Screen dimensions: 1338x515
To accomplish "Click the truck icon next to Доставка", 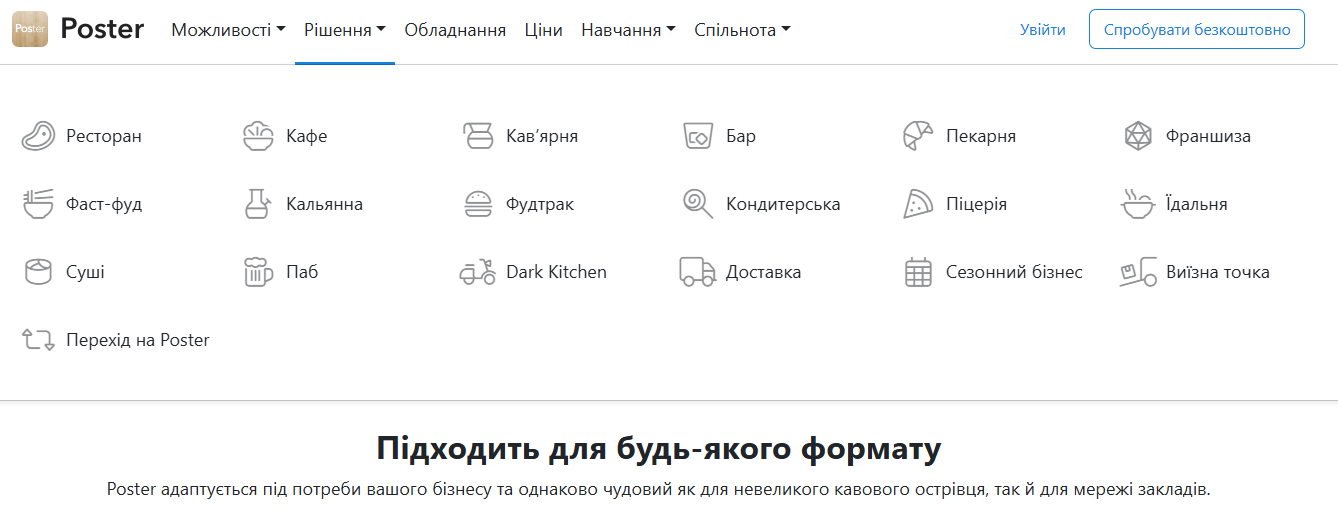I will [698, 272].
